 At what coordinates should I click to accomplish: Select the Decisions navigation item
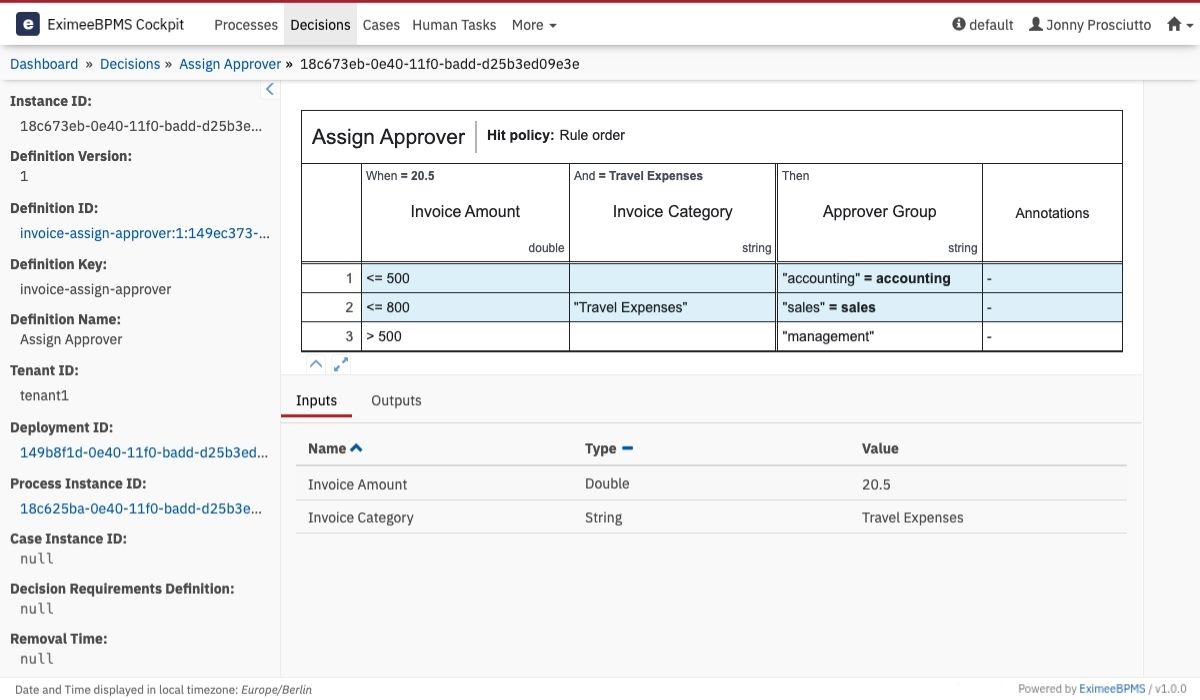tap(320, 25)
